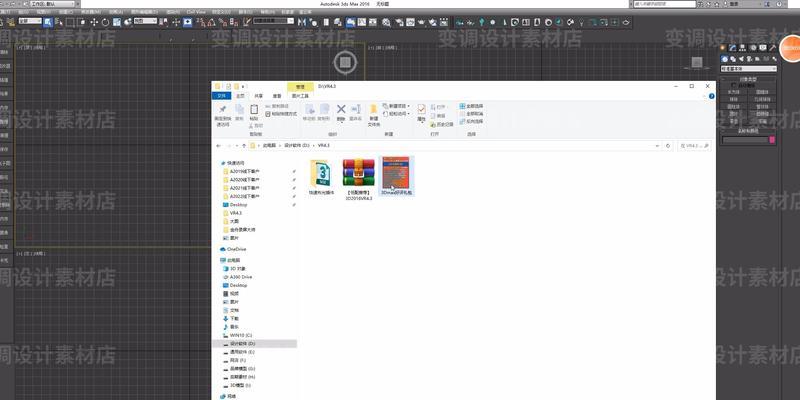This screenshot has height=400, width=800.
Task: Click the render teapot icon
Action: [421, 22]
